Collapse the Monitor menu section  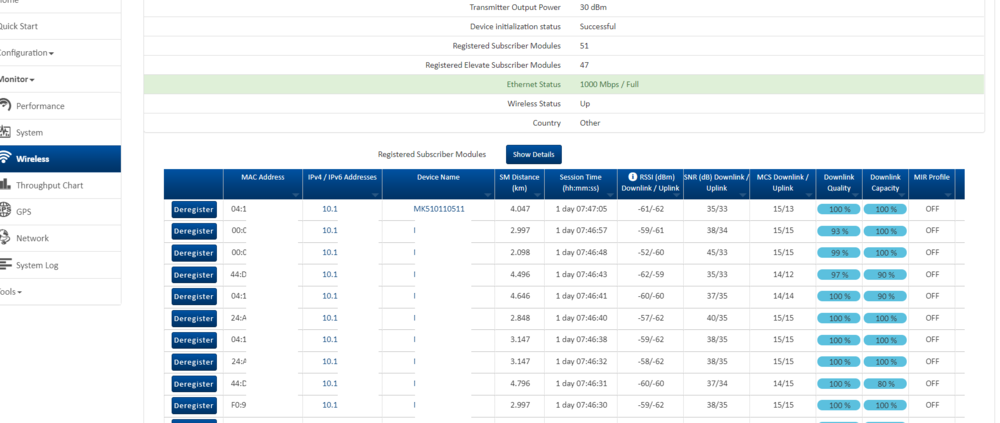pos(18,79)
